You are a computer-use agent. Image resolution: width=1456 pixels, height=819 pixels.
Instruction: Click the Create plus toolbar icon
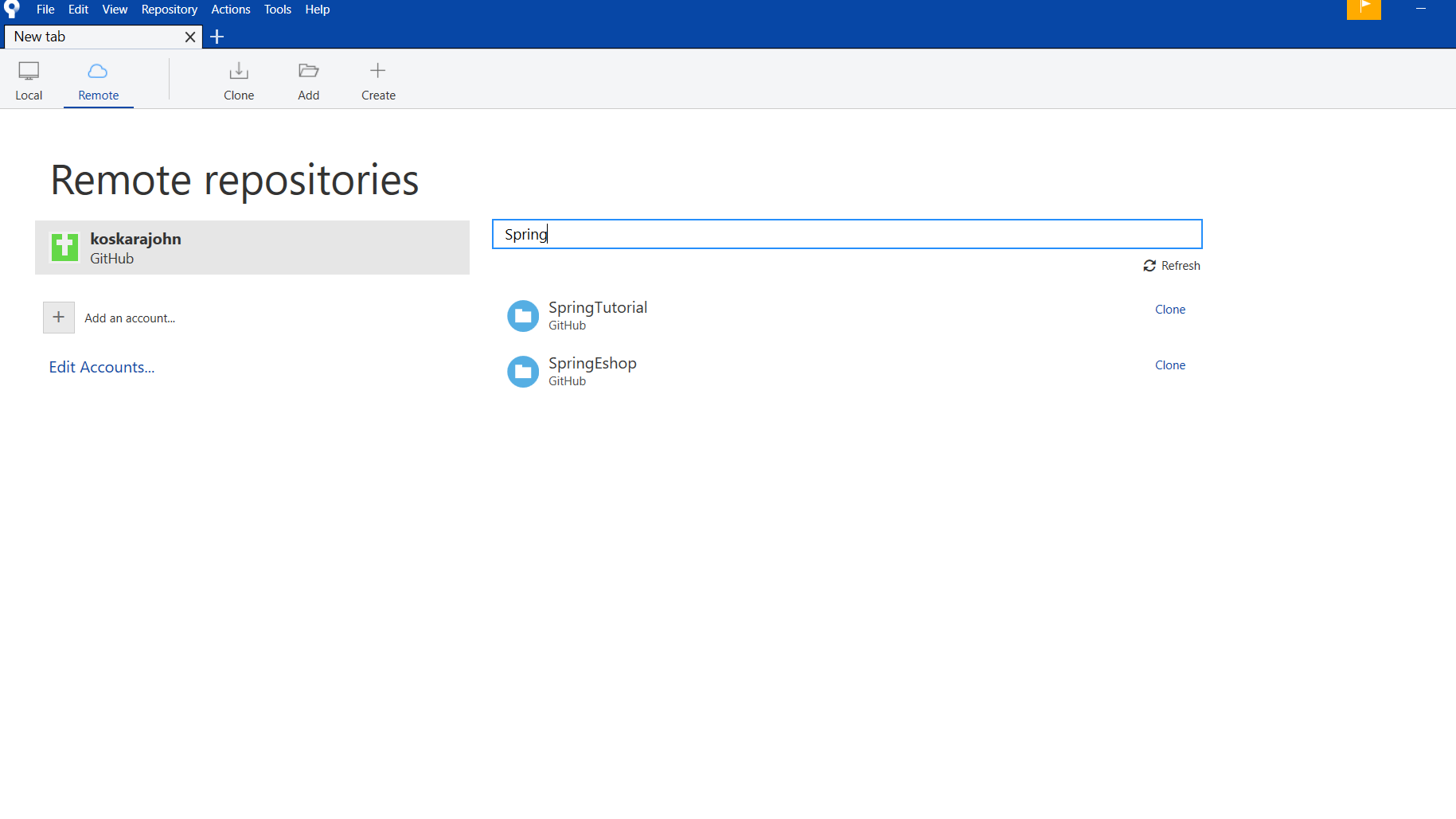click(x=378, y=70)
